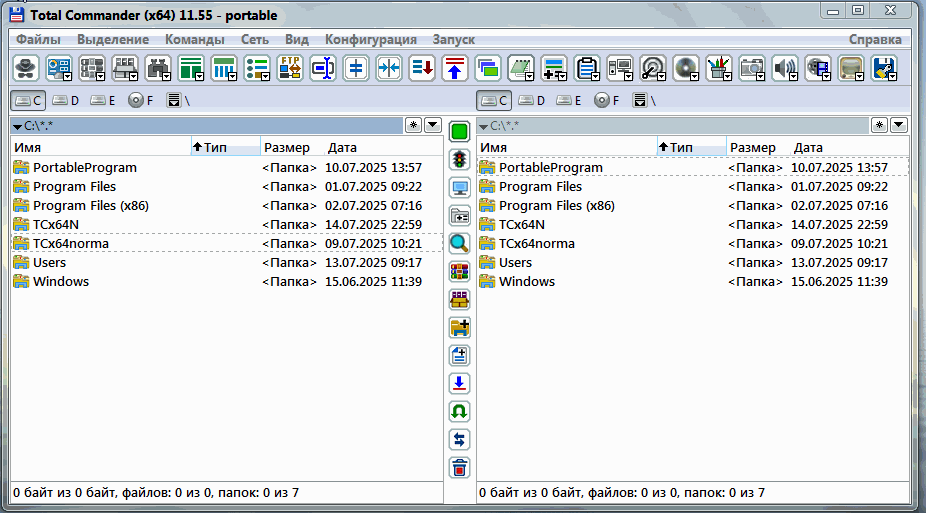Click the green square icon in middle bar
This screenshot has height=513, width=926.
[x=459, y=131]
